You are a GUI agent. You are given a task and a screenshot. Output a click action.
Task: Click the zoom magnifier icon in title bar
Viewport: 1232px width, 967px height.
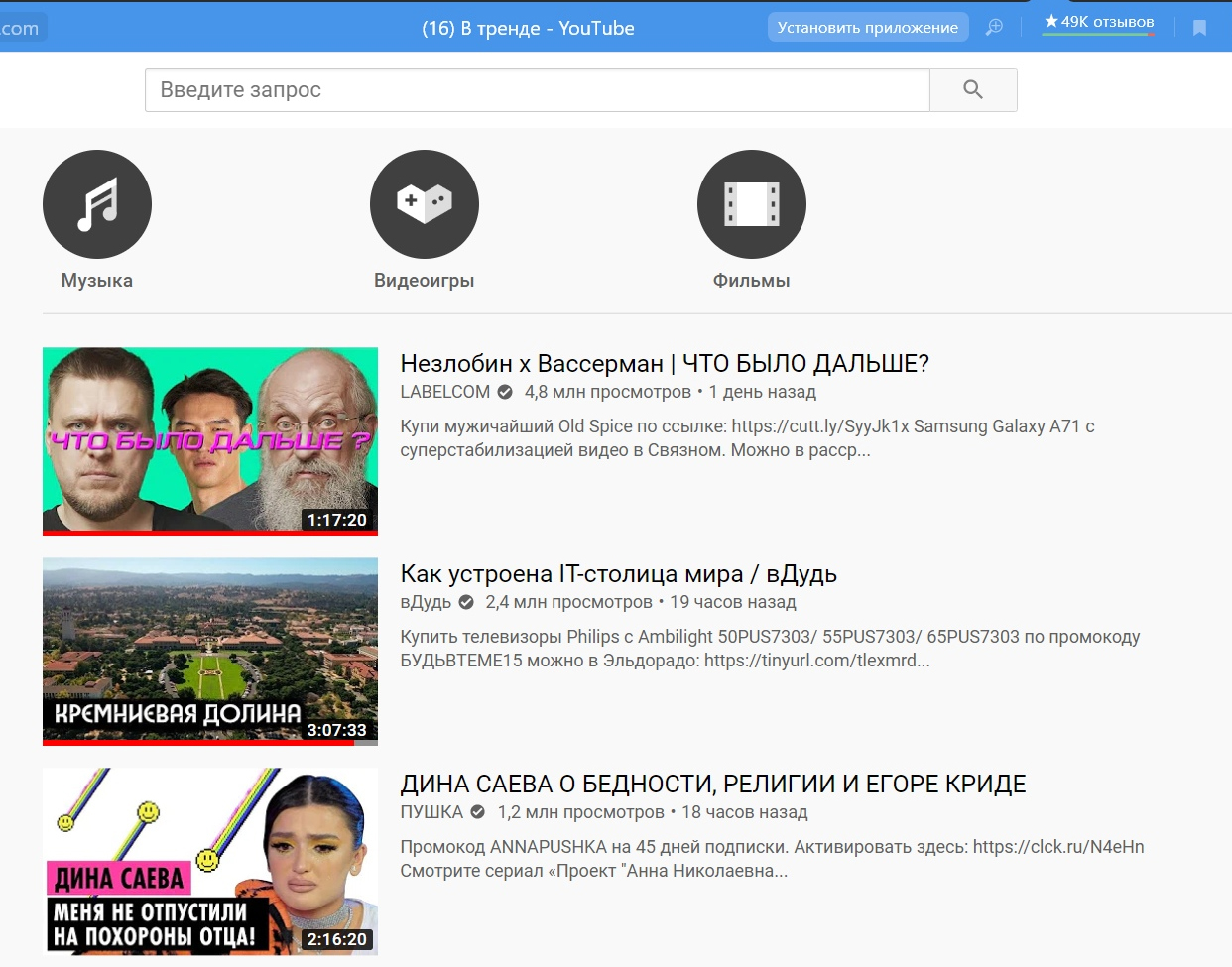[x=994, y=28]
